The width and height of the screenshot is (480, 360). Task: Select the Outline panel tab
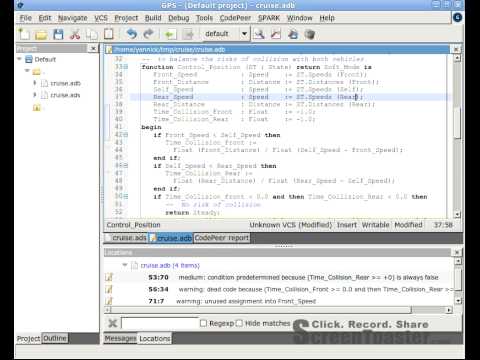(x=55, y=338)
